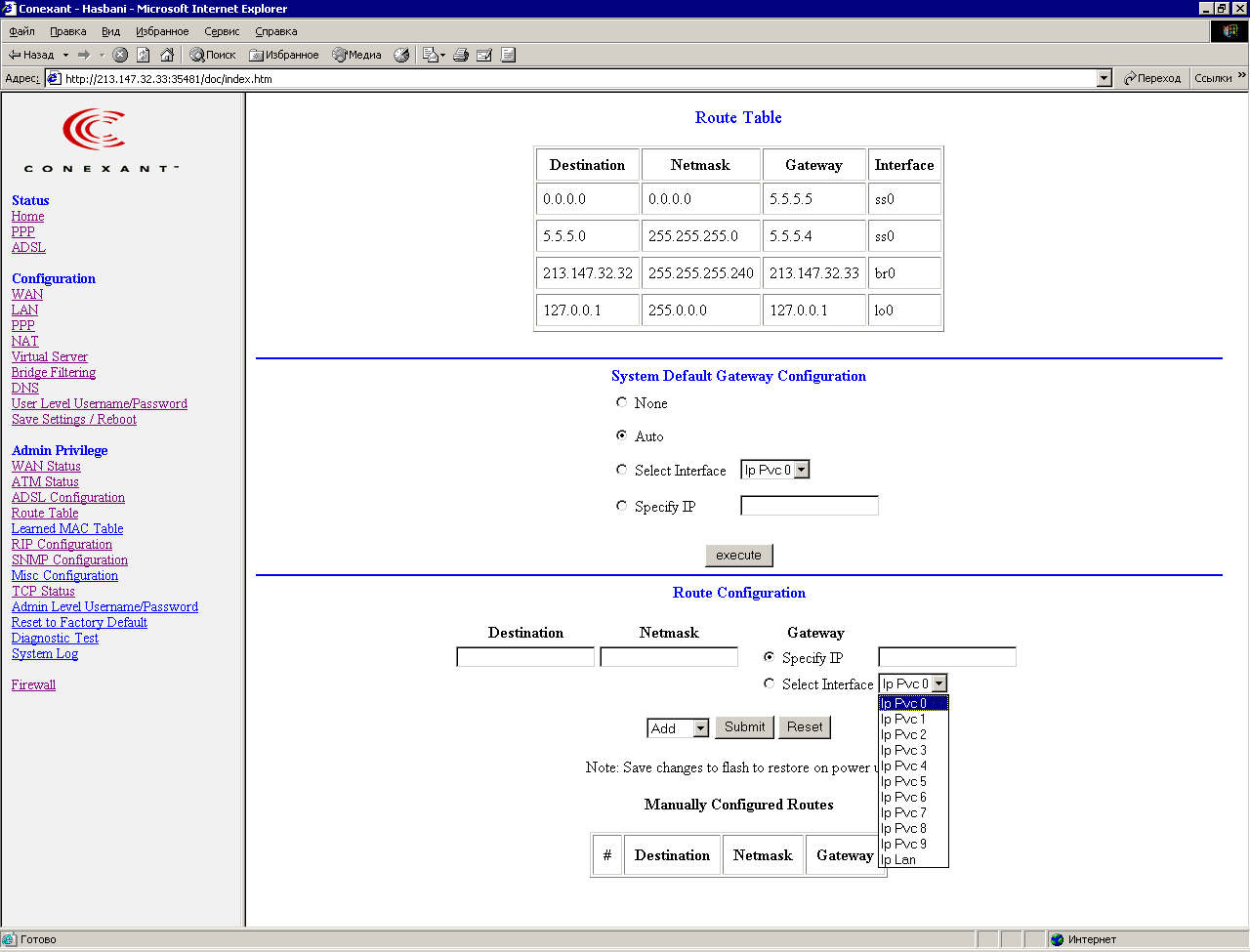Viewport: 1250px width, 952px height.
Task: Click the page icon in address bar
Action: (55, 78)
